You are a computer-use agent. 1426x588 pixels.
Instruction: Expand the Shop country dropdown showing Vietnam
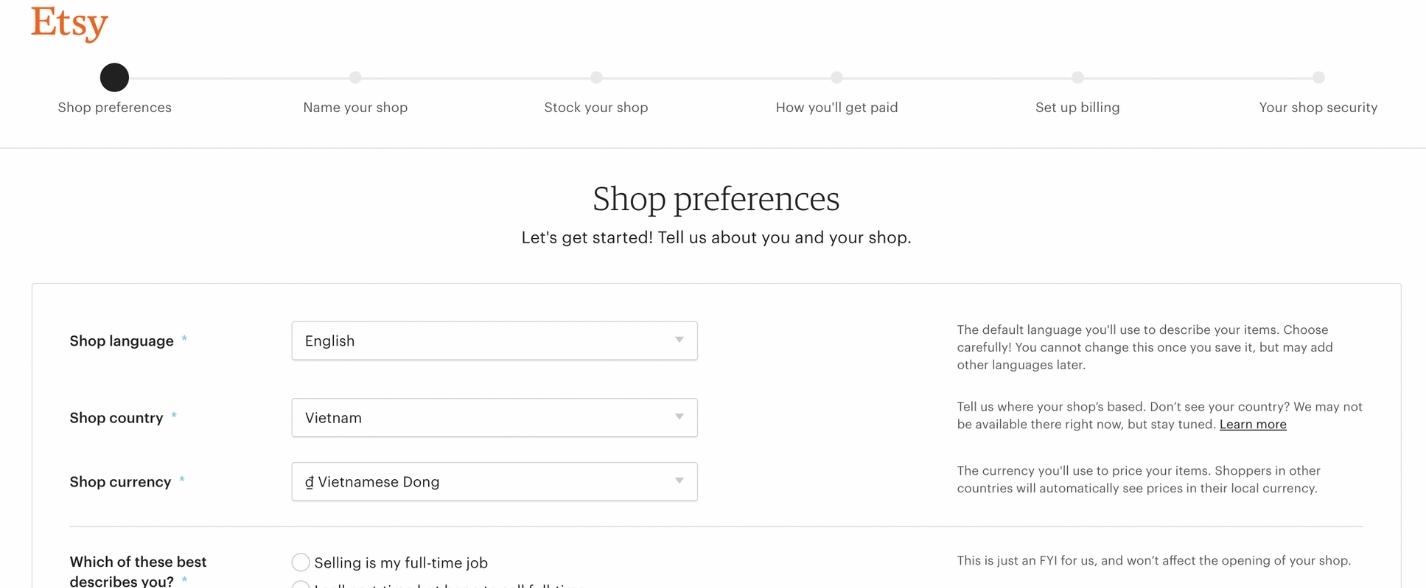494,418
